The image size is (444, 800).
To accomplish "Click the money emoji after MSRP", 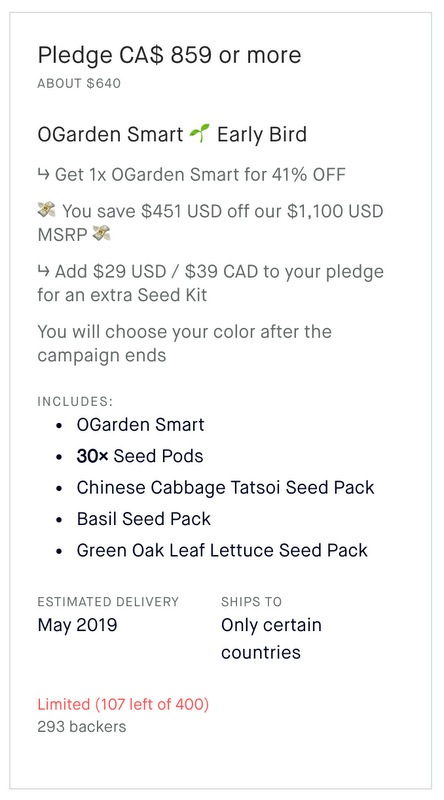I will (x=102, y=234).
